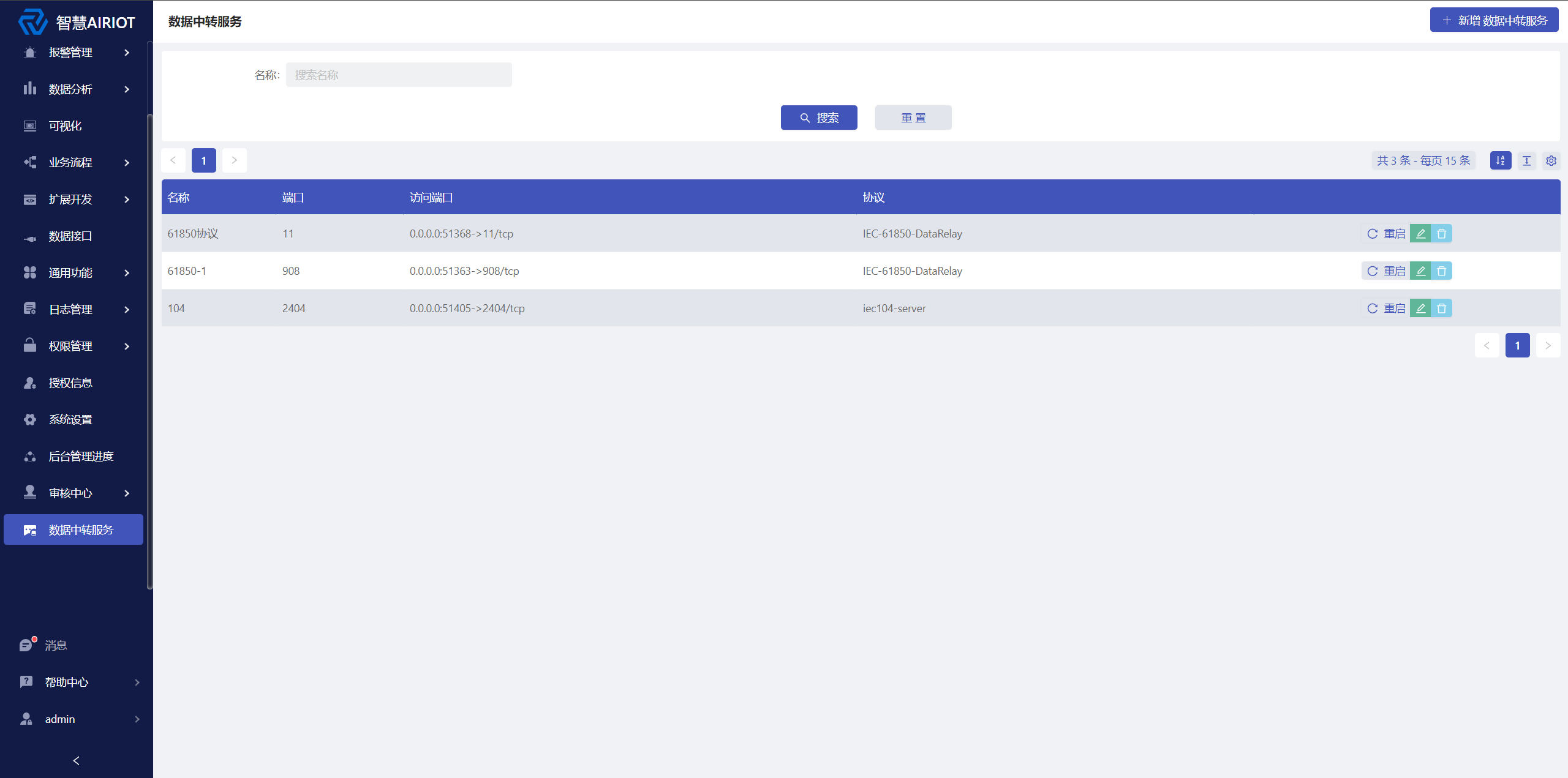Expand the 扩展开发 submenu chevron
Viewport: 1568px width, 778px height.
point(127,200)
